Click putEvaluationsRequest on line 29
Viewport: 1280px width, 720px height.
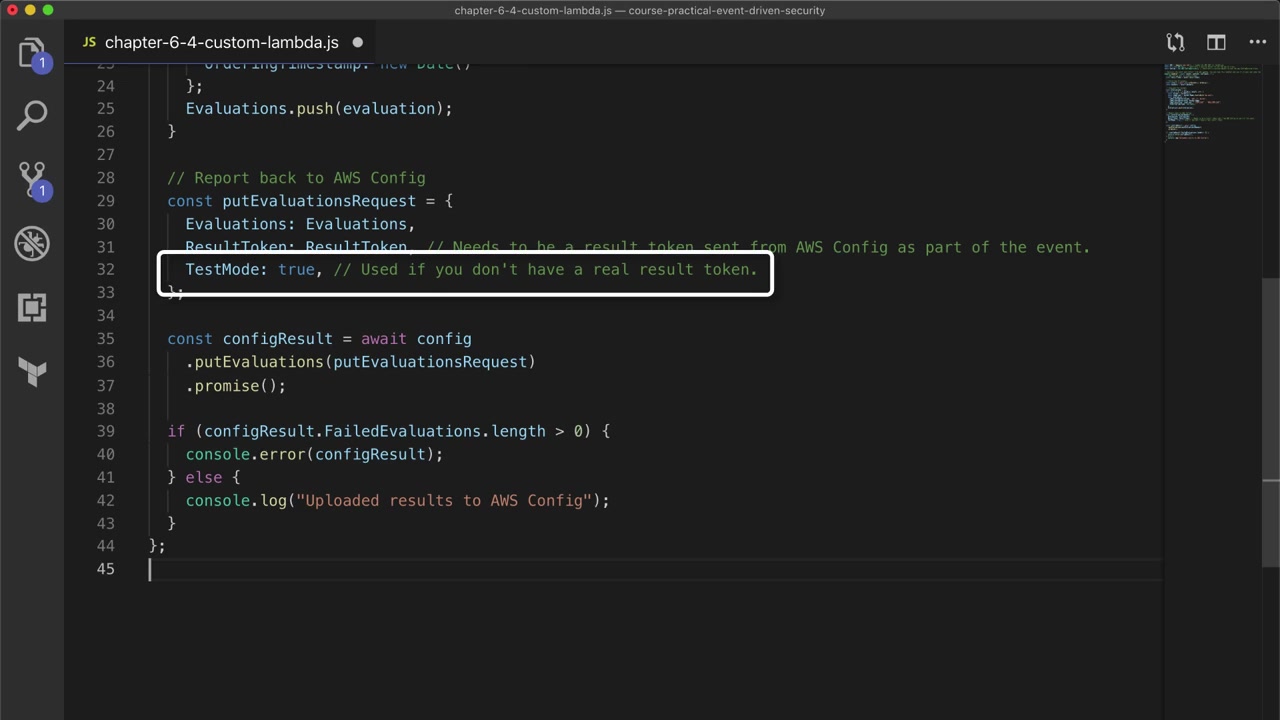318,201
